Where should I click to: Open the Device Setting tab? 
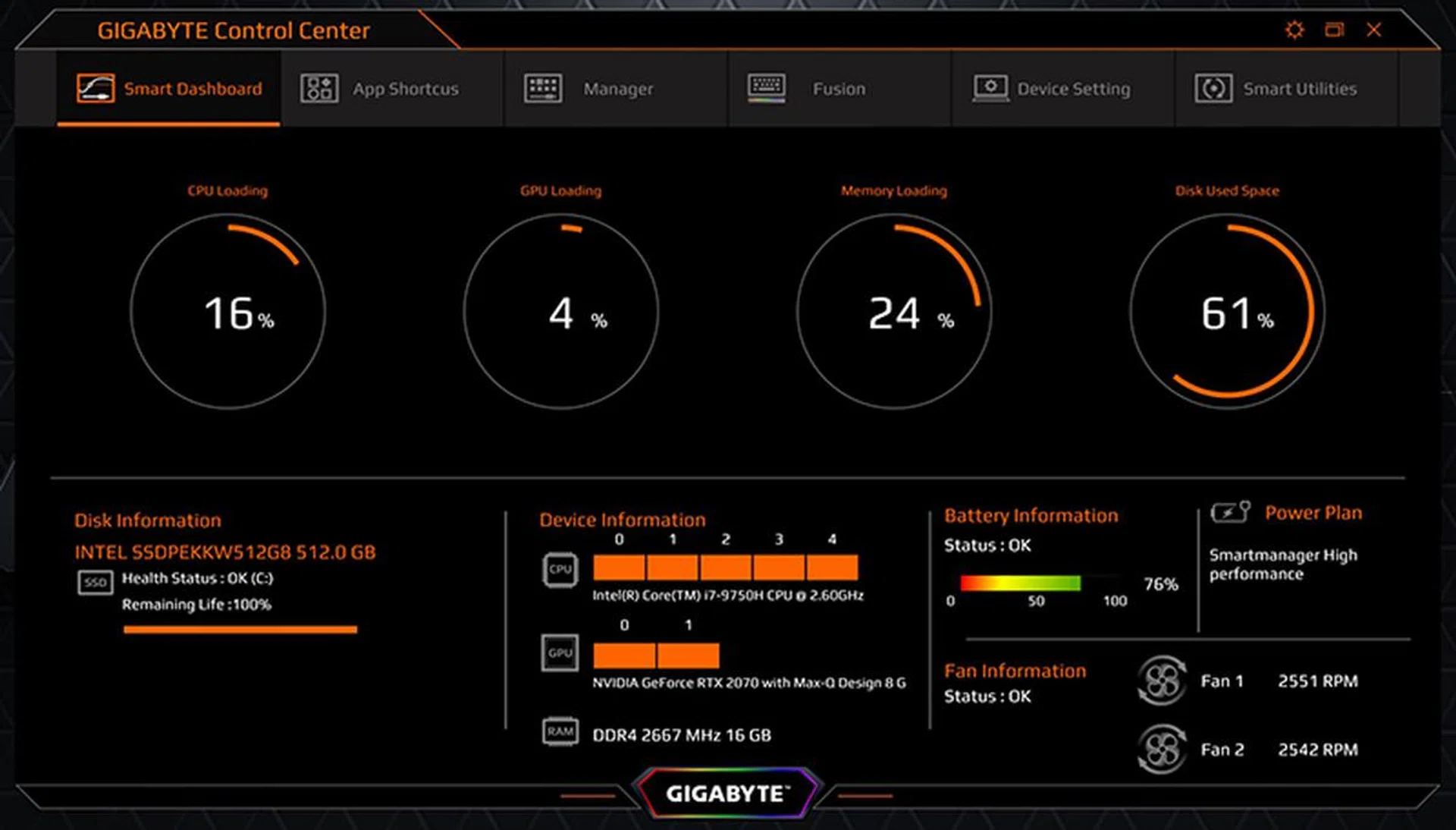pos(1053,89)
